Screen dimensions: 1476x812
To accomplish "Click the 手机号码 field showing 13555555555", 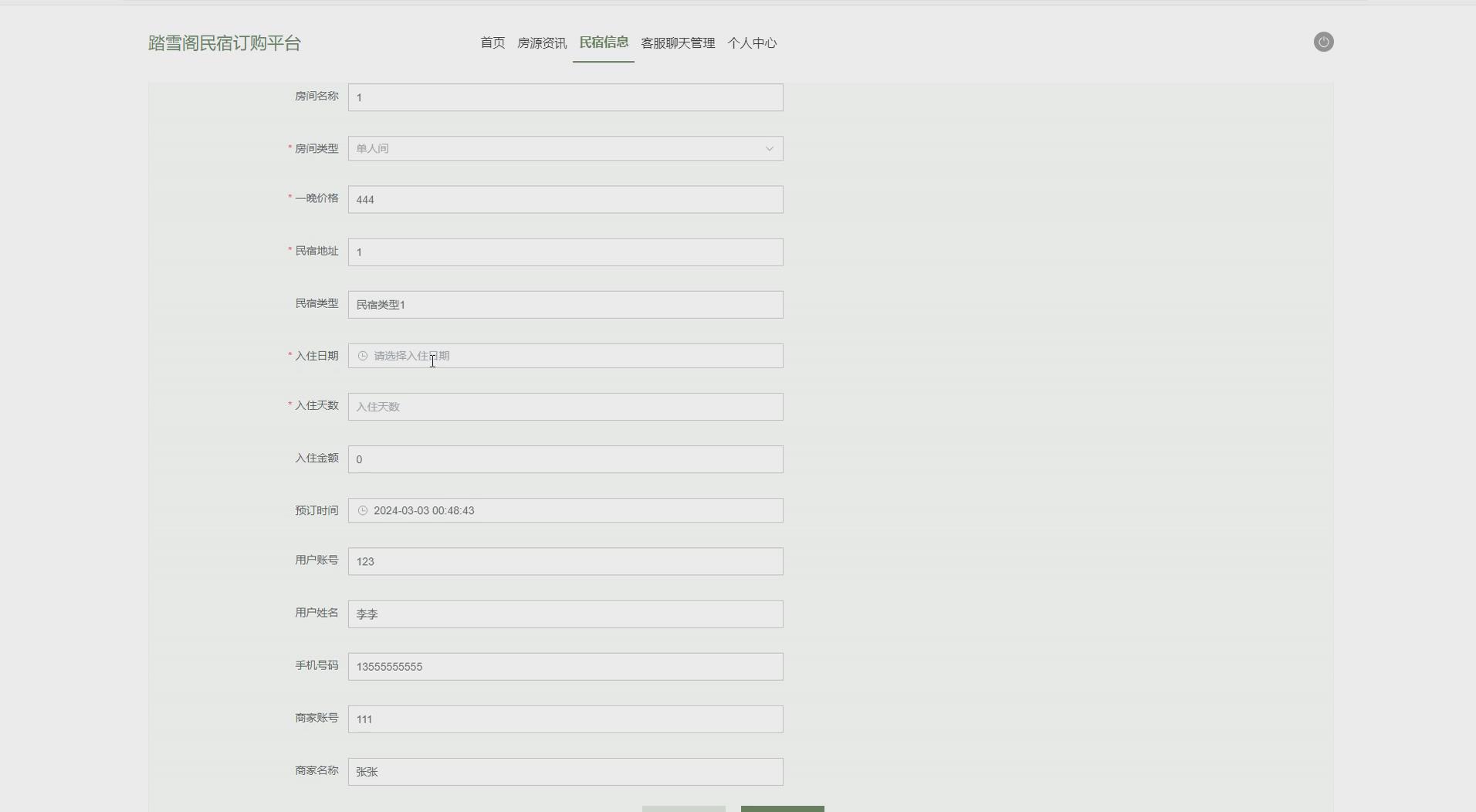I will point(565,666).
